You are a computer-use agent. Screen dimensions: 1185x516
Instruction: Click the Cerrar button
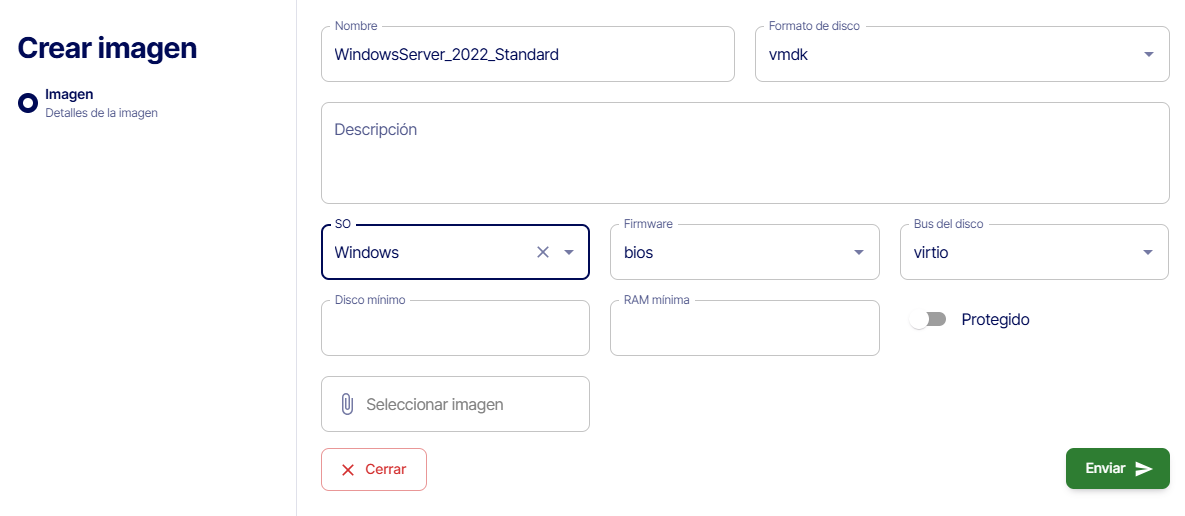point(374,470)
